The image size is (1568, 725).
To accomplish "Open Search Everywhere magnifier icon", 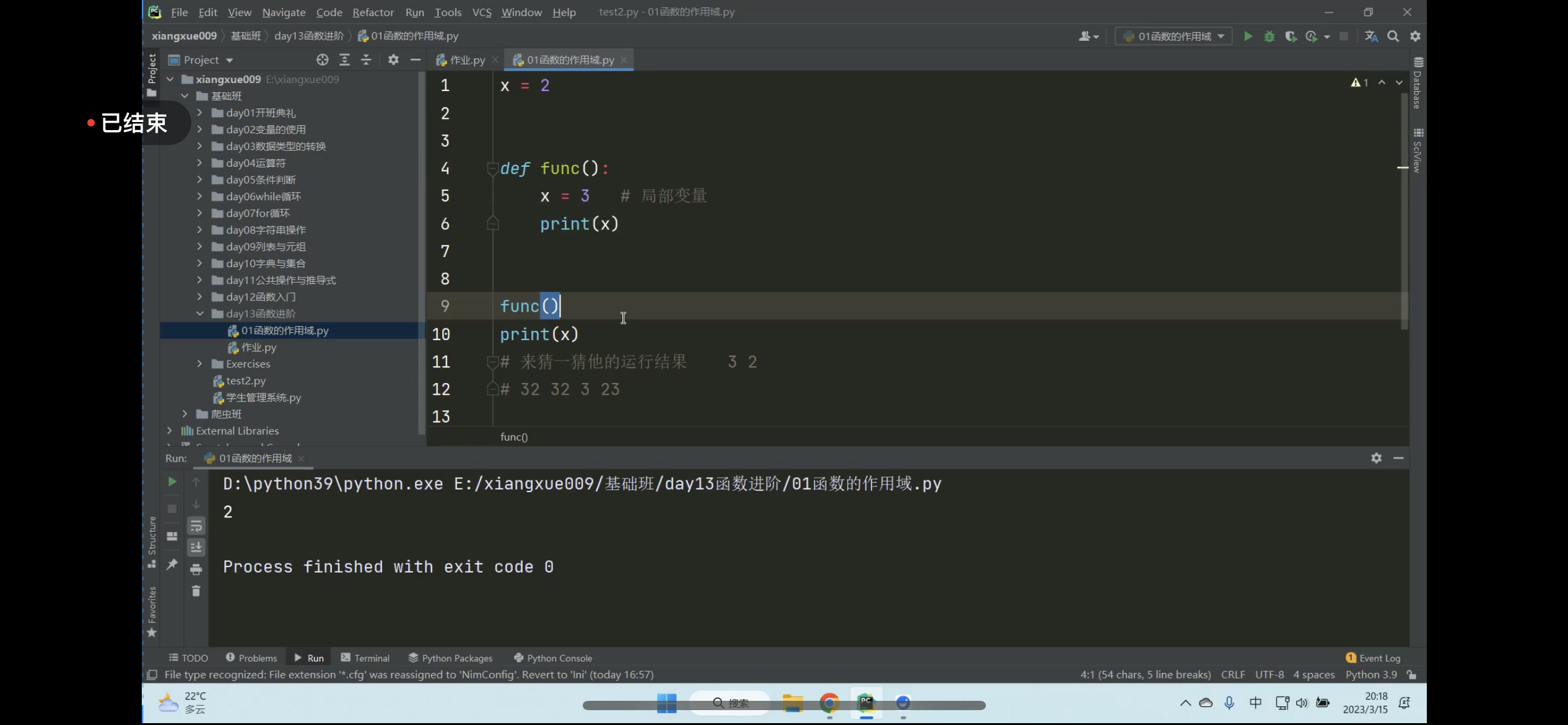I will (1393, 37).
